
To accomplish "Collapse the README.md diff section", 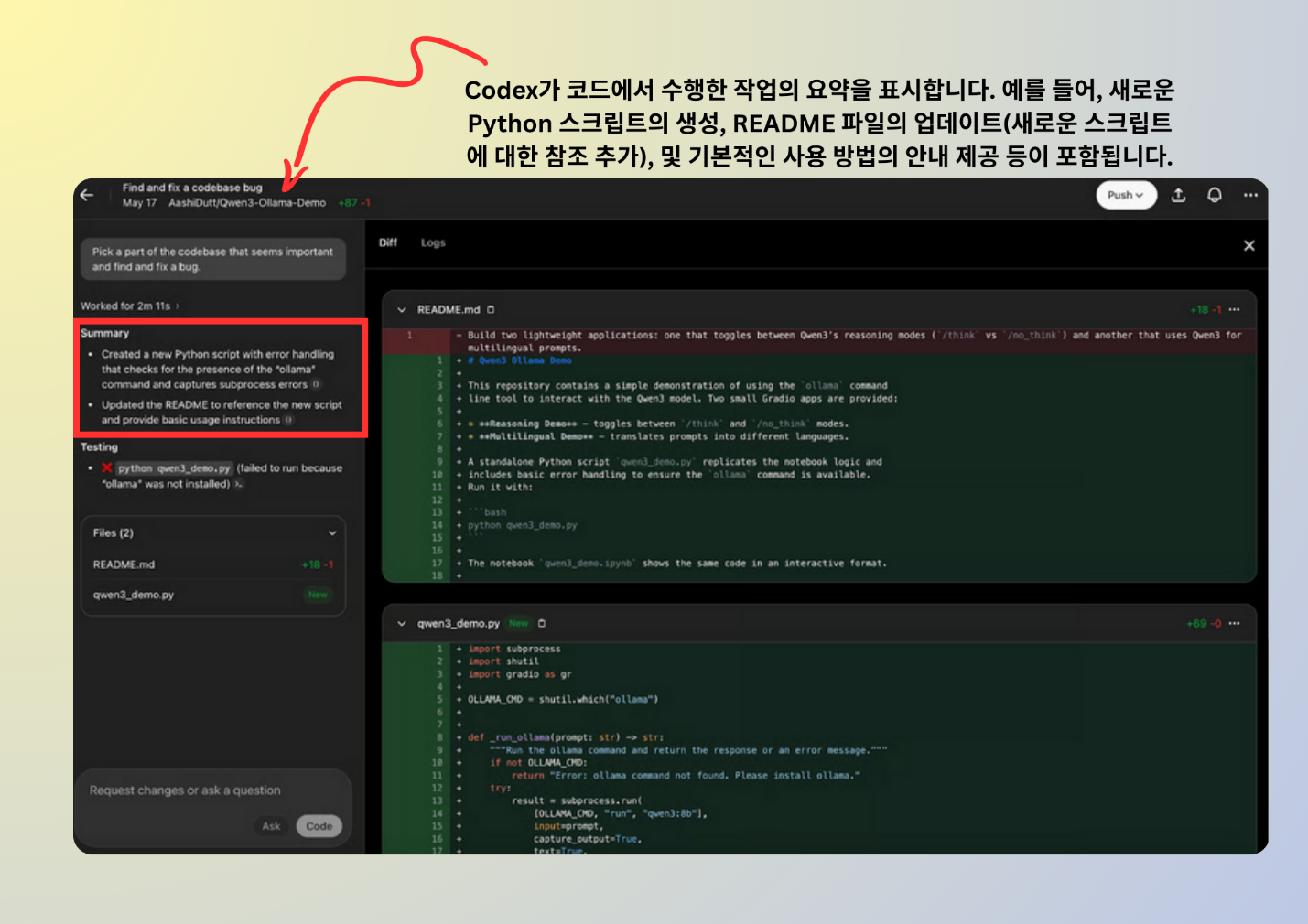I will [x=401, y=310].
